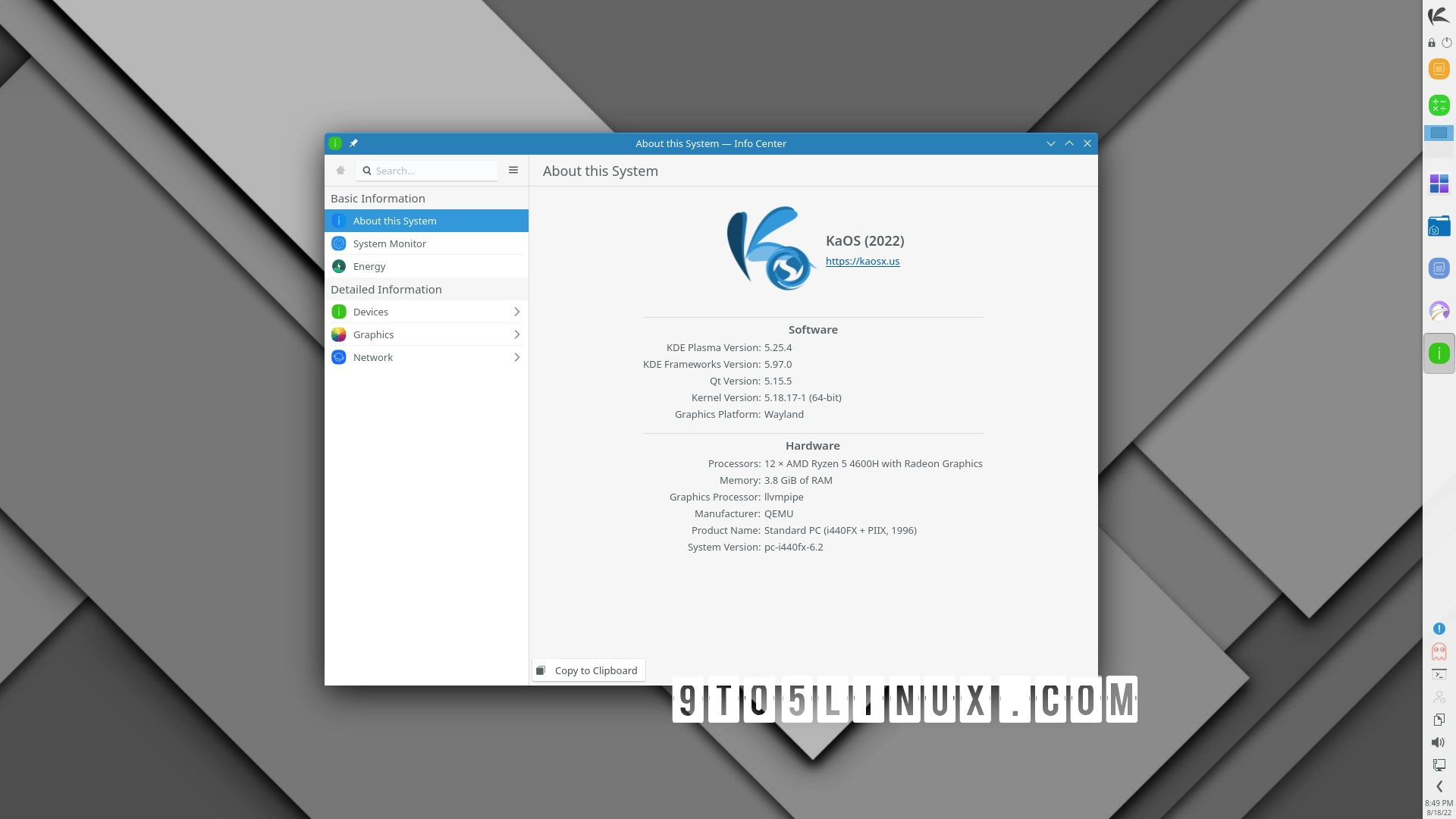Open the KaOS application launcher
The width and height of the screenshot is (1456, 819).
pyautogui.click(x=1439, y=16)
